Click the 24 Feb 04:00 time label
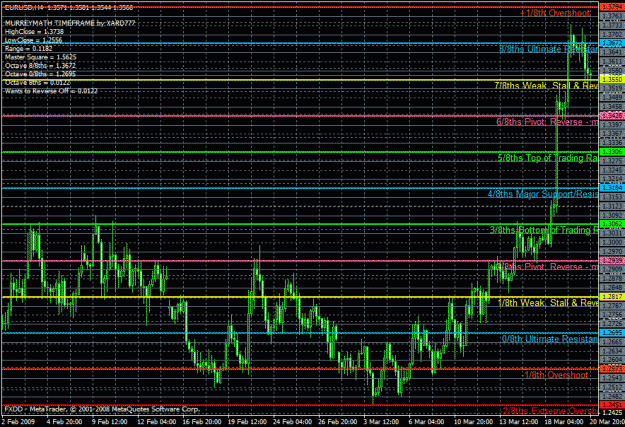 point(293,422)
